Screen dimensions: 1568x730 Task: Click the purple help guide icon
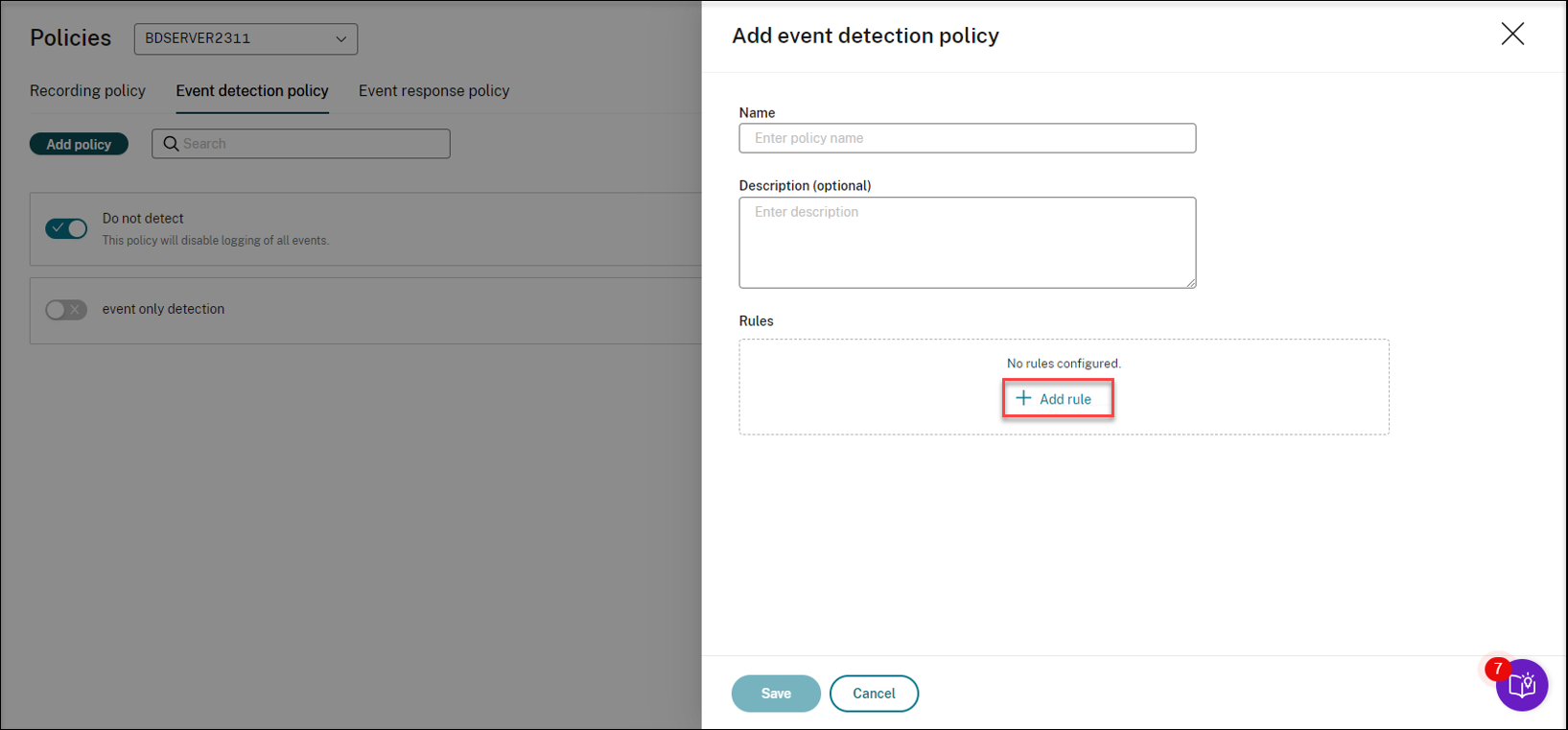(1522, 686)
